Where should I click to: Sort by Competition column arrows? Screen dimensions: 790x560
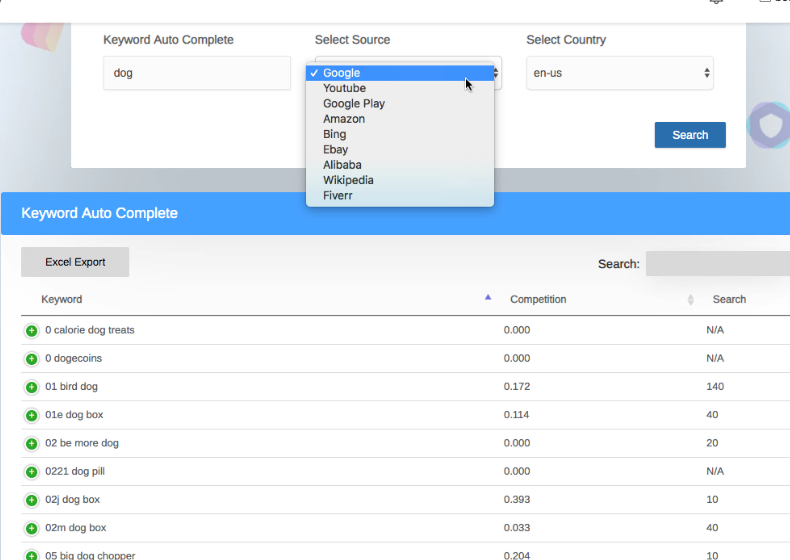click(690, 300)
